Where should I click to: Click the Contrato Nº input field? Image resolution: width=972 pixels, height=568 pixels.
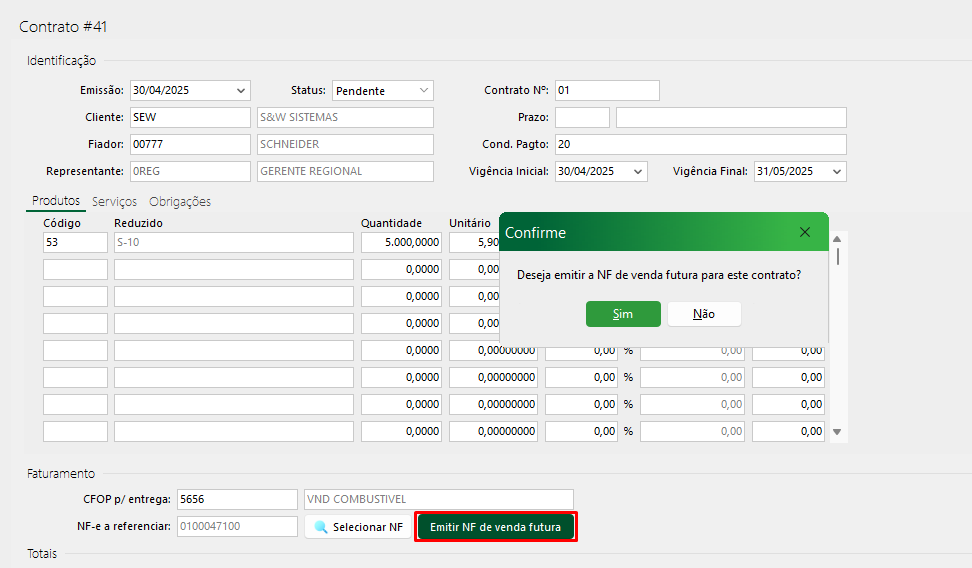click(607, 91)
